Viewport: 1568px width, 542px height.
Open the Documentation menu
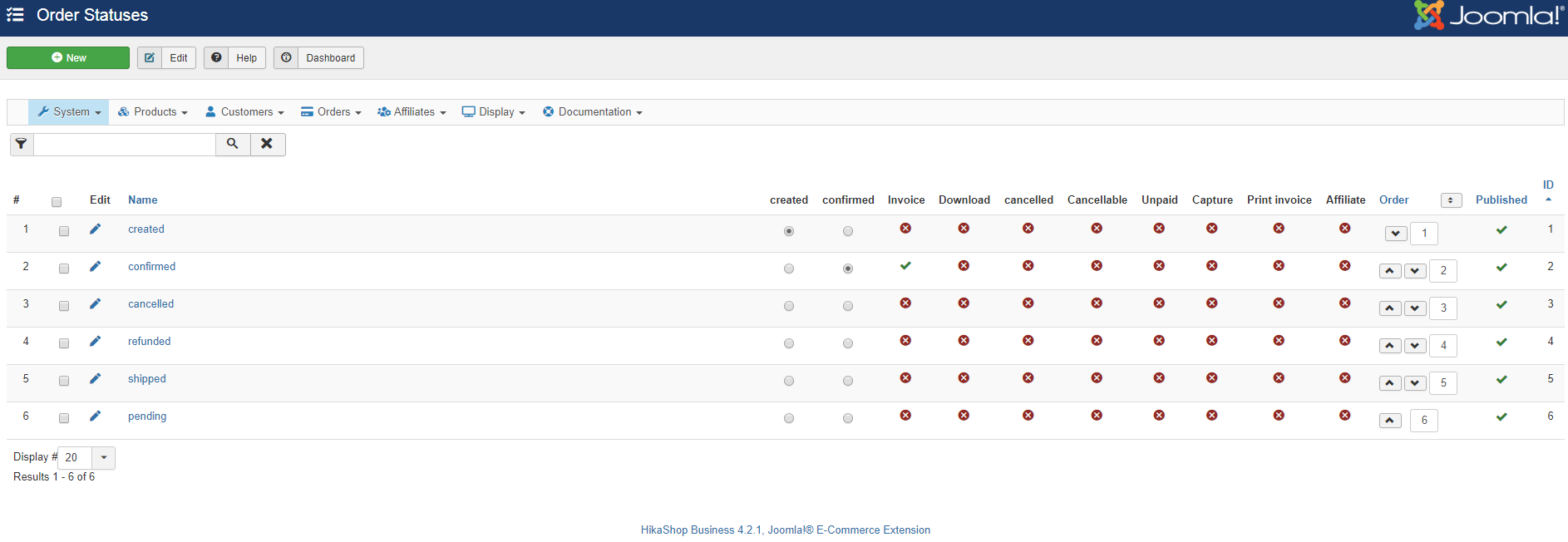pyautogui.click(x=593, y=112)
